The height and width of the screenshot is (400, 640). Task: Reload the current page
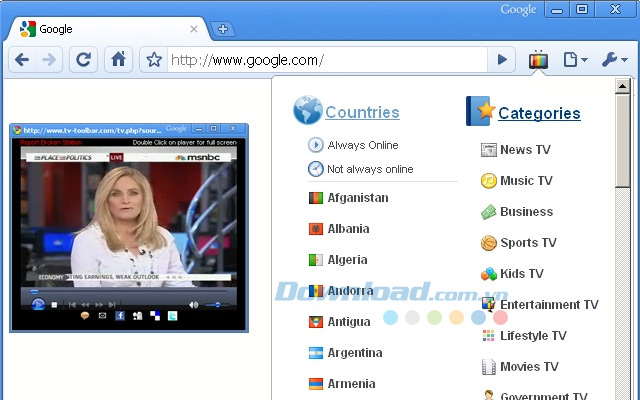(x=83, y=60)
